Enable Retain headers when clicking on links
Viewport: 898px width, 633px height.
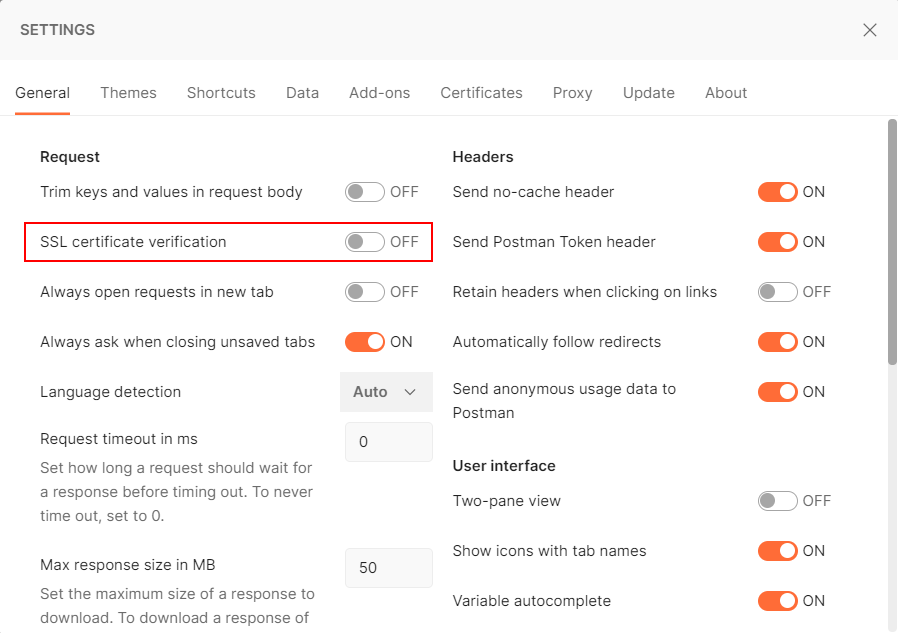[x=777, y=292]
